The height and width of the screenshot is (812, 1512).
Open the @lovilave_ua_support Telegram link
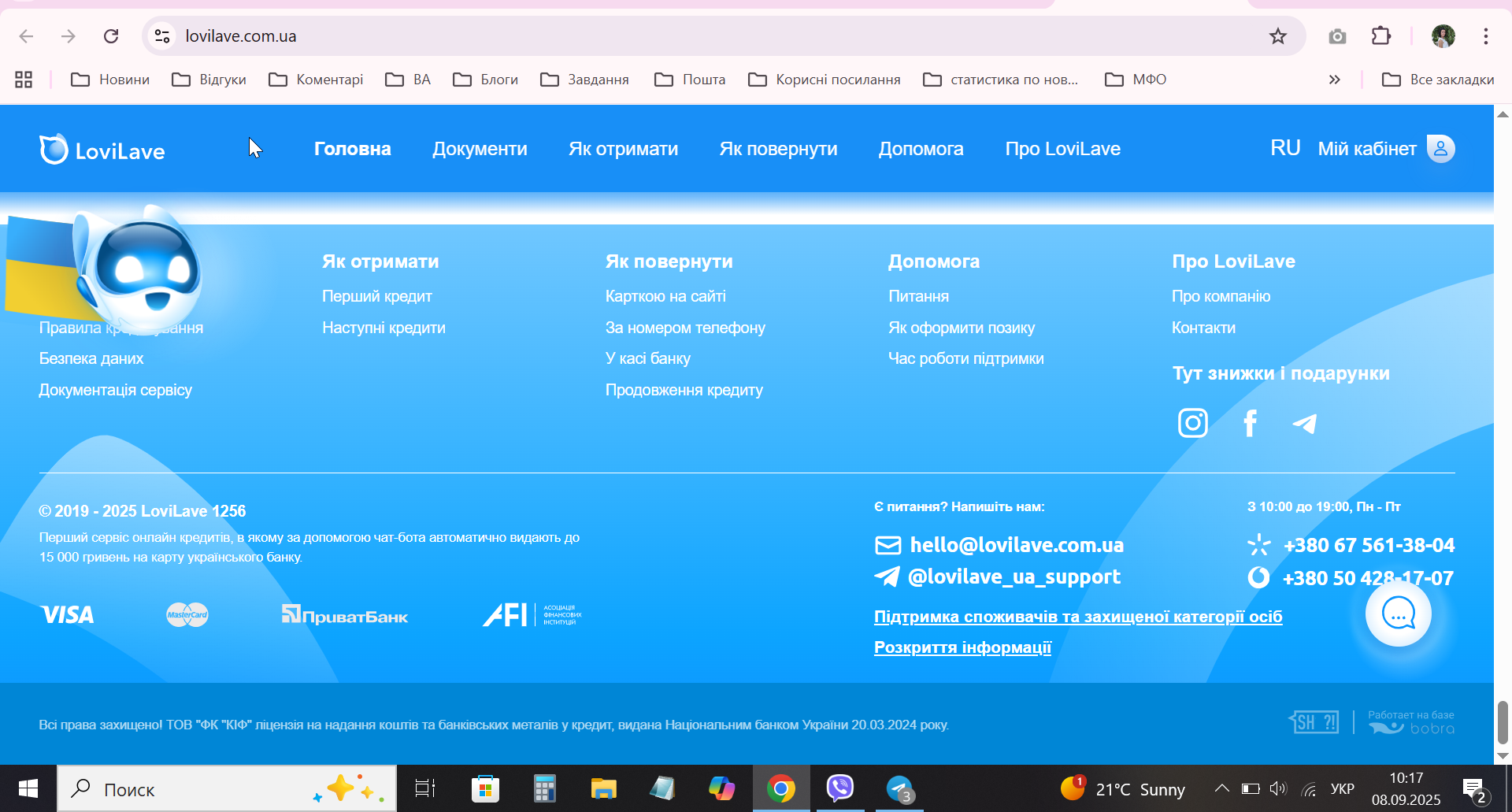point(1014,577)
